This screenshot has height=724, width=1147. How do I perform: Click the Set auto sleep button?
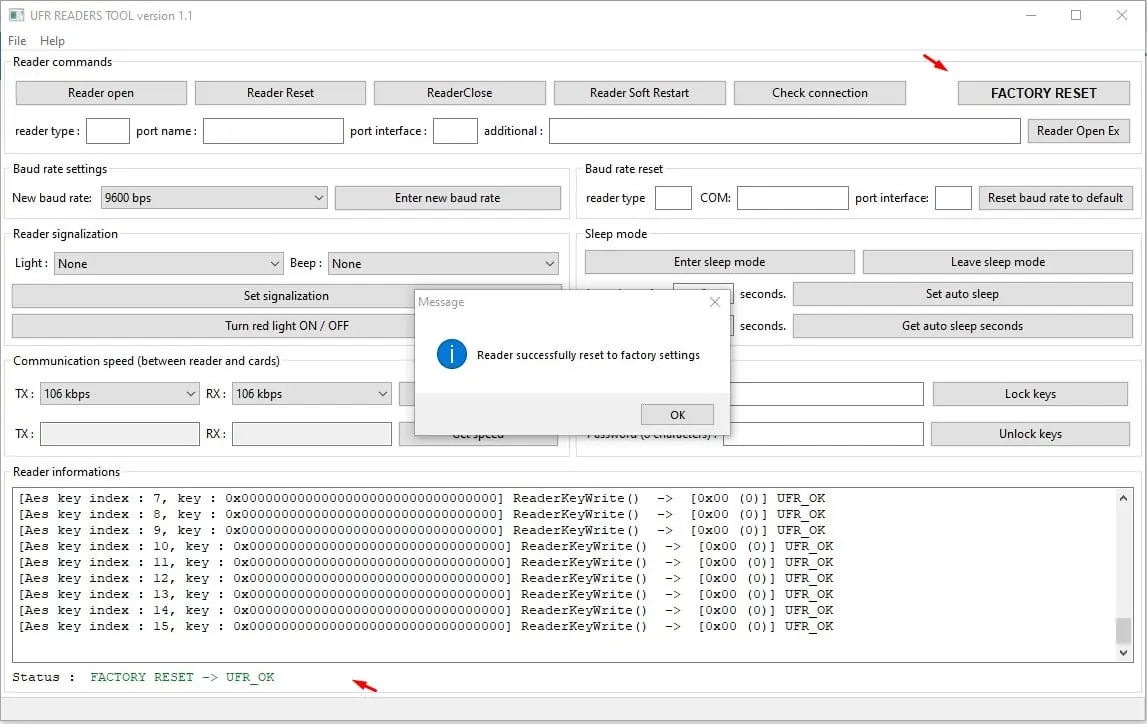[963, 294]
